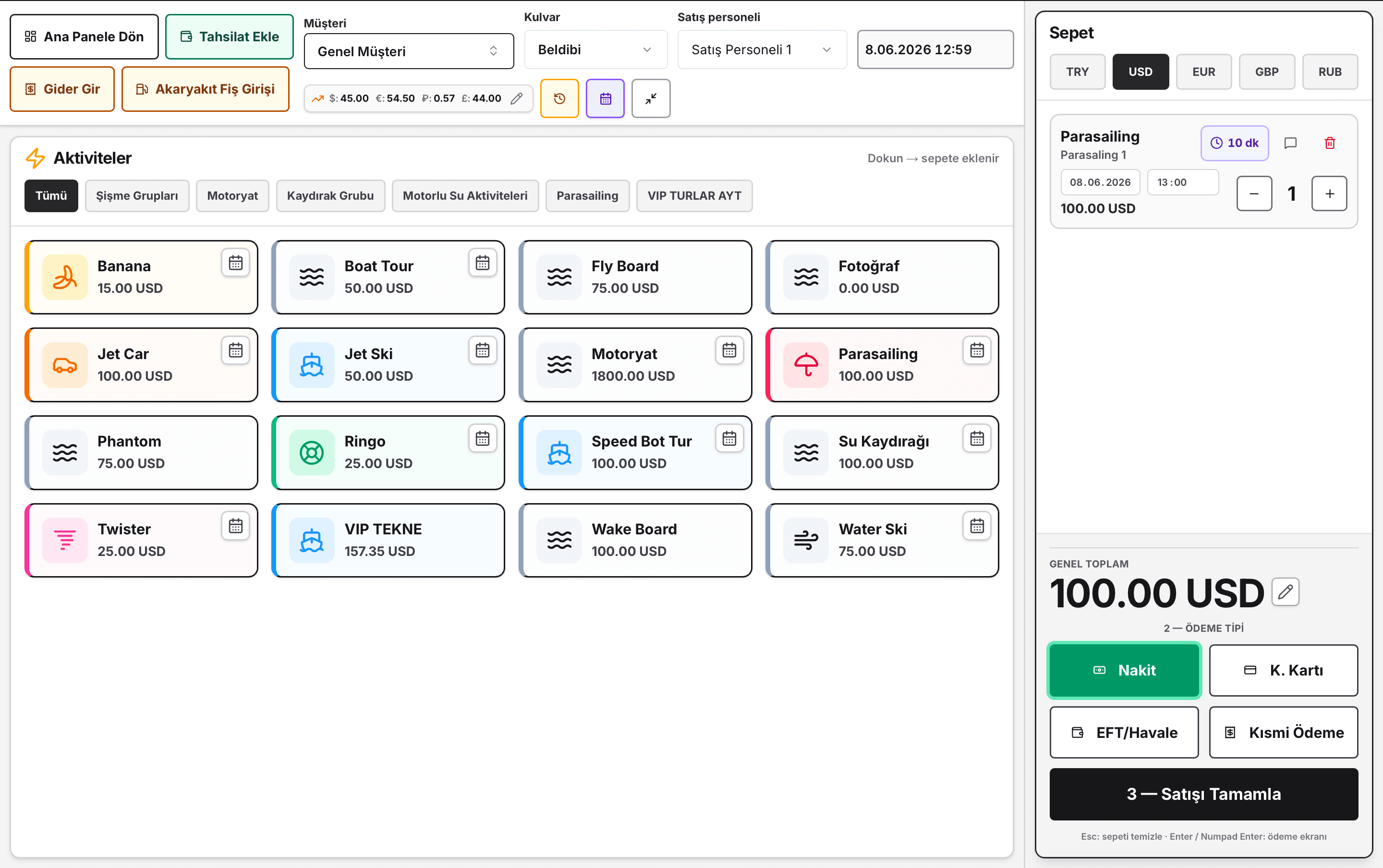This screenshot has width=1383, height=868.
Task: Decrease Parasailing quantity with minus
Action: [x=1254, y=193]
